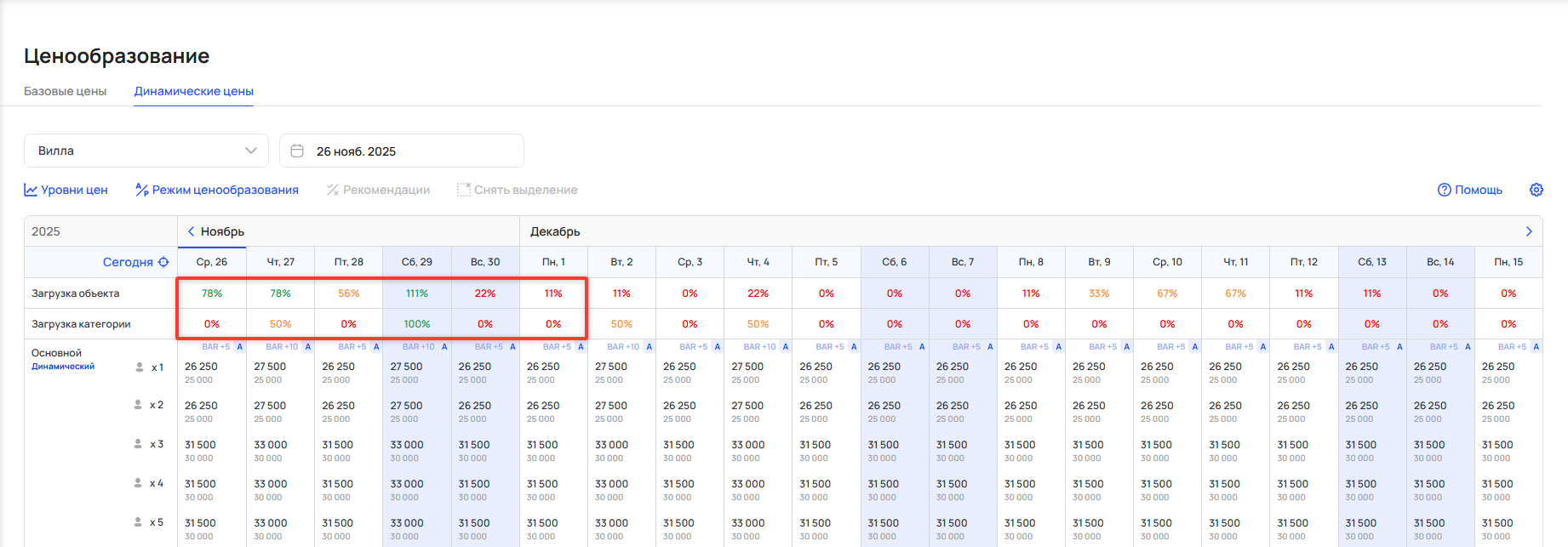Open the settings gear icon next to Помощь
Viewport: 1568px width, 547px height.
(1536, 190)
